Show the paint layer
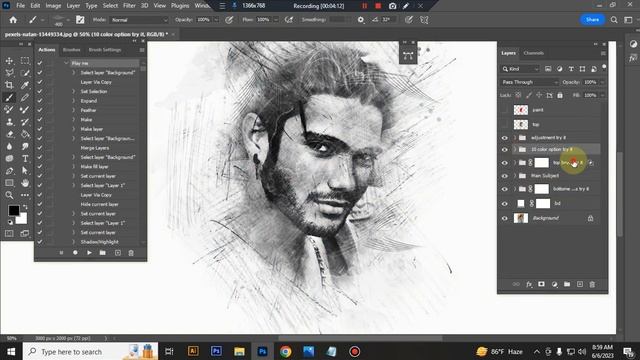Viewport: 640px width, 360px height. pos(504,110)
